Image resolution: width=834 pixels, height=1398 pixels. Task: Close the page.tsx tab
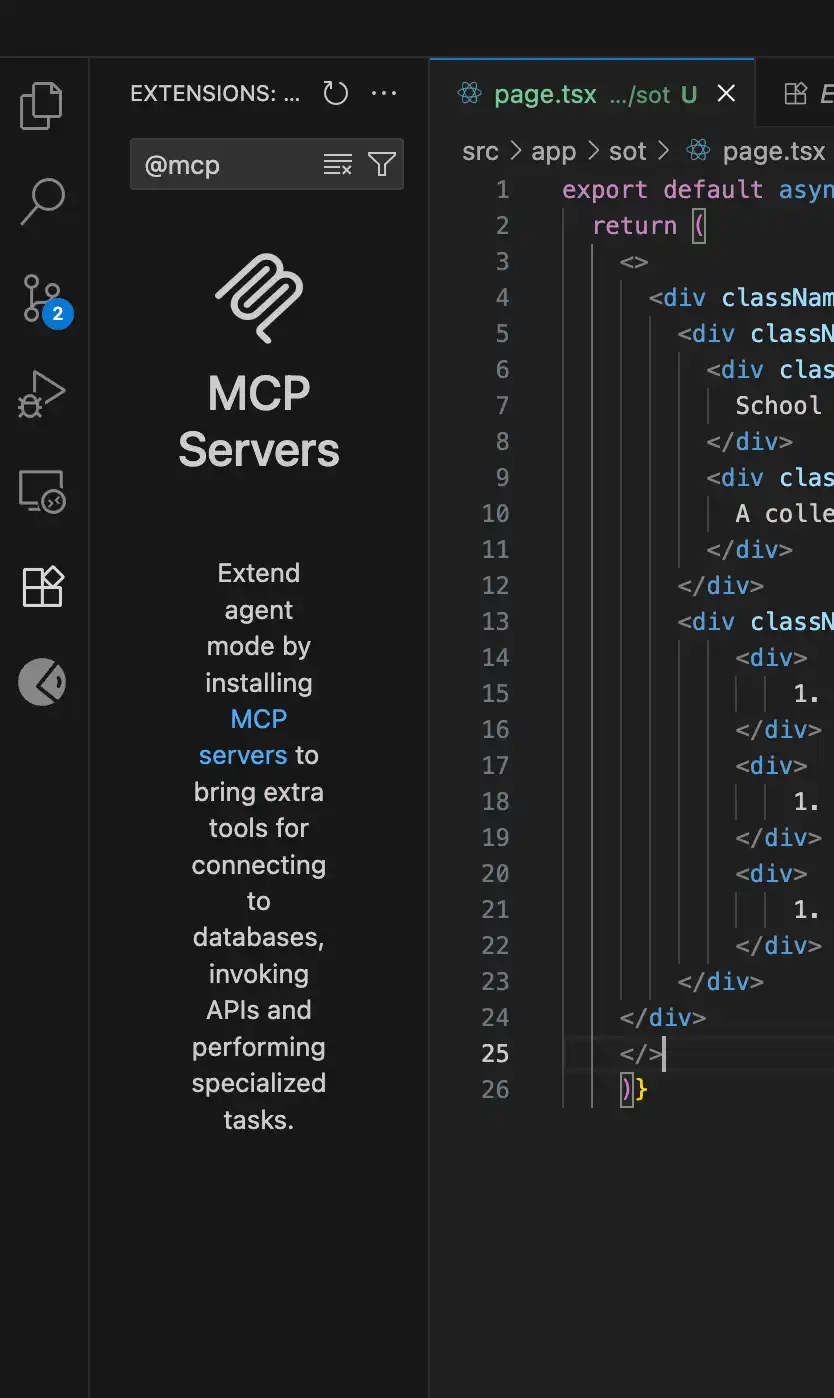point(727,94)
